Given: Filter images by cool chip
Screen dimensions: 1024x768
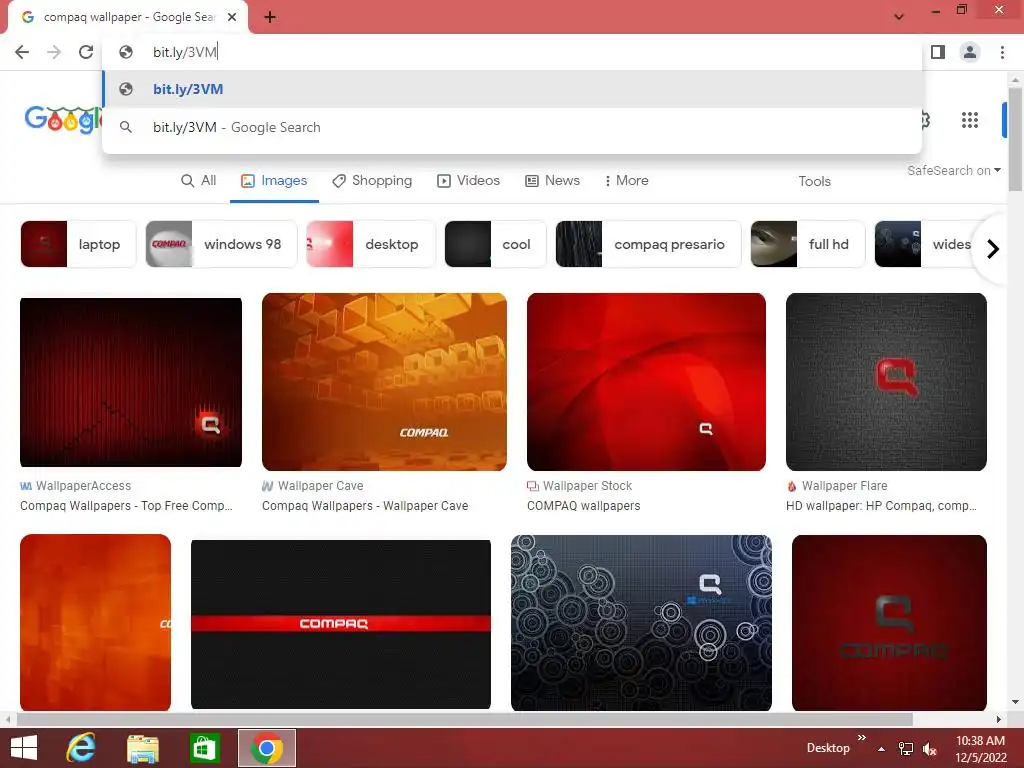Looking at the screenshot, I should (x=495, y=244).
